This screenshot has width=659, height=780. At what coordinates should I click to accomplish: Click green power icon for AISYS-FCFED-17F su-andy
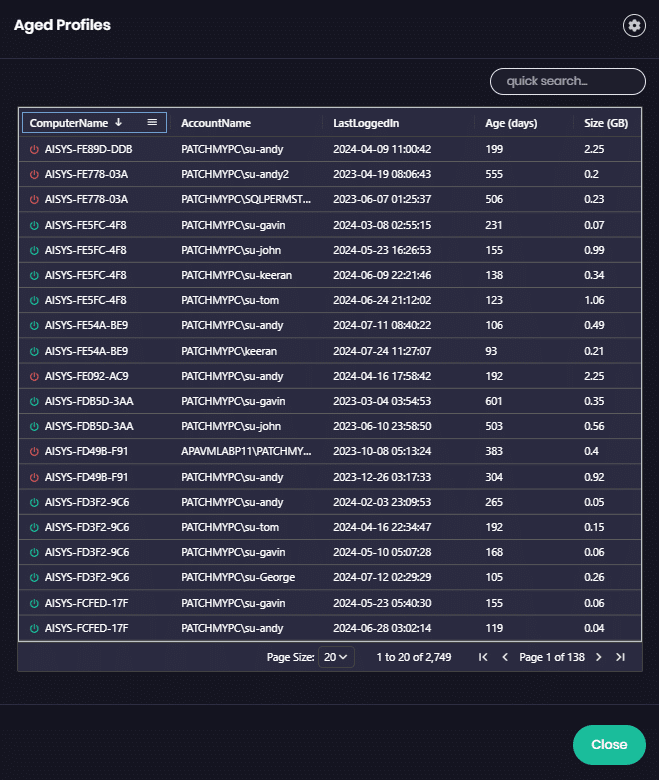point(34,628)
